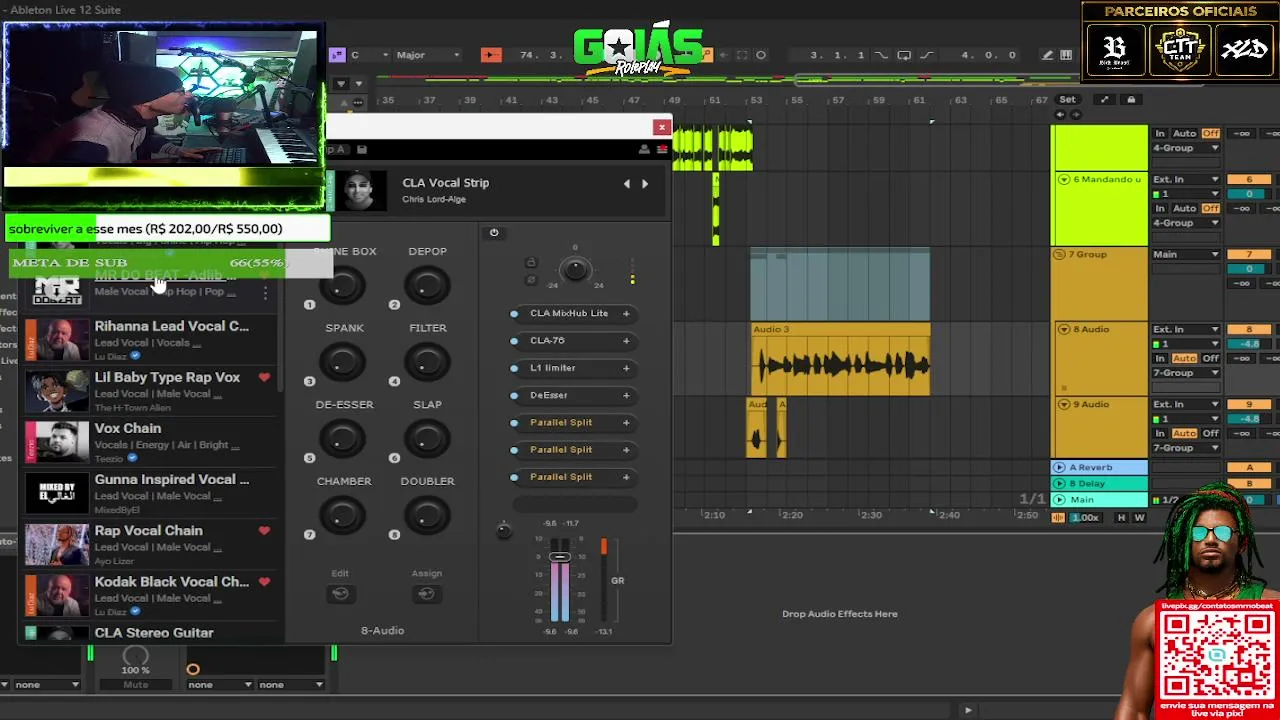Open the root key C dropdown
The height and width of the screenshot is (720, 1280).
[x=368, y=55]
